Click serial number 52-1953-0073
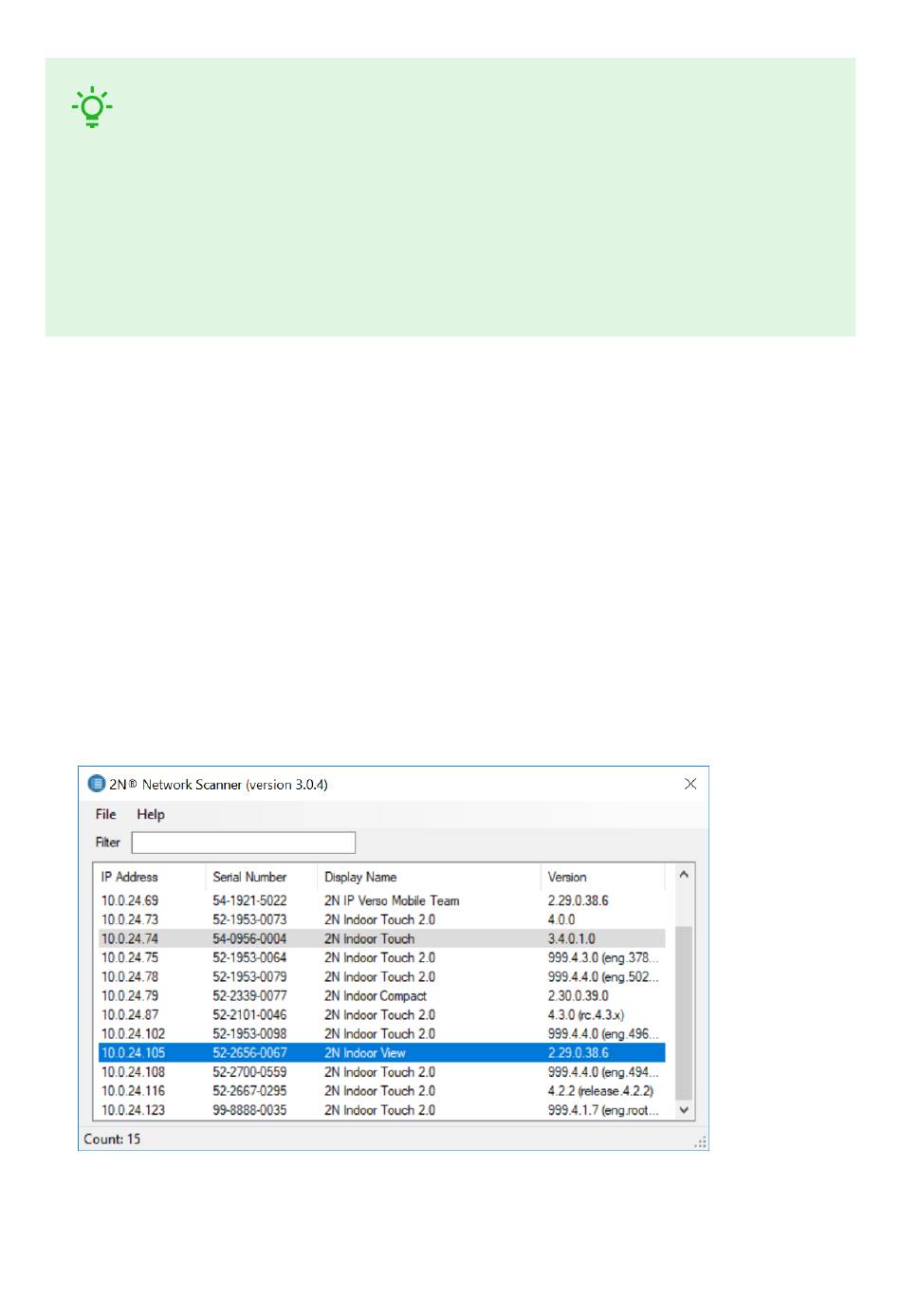This screenshot has height=1316, width=901. pyautogui.click(x=249, y=919)
